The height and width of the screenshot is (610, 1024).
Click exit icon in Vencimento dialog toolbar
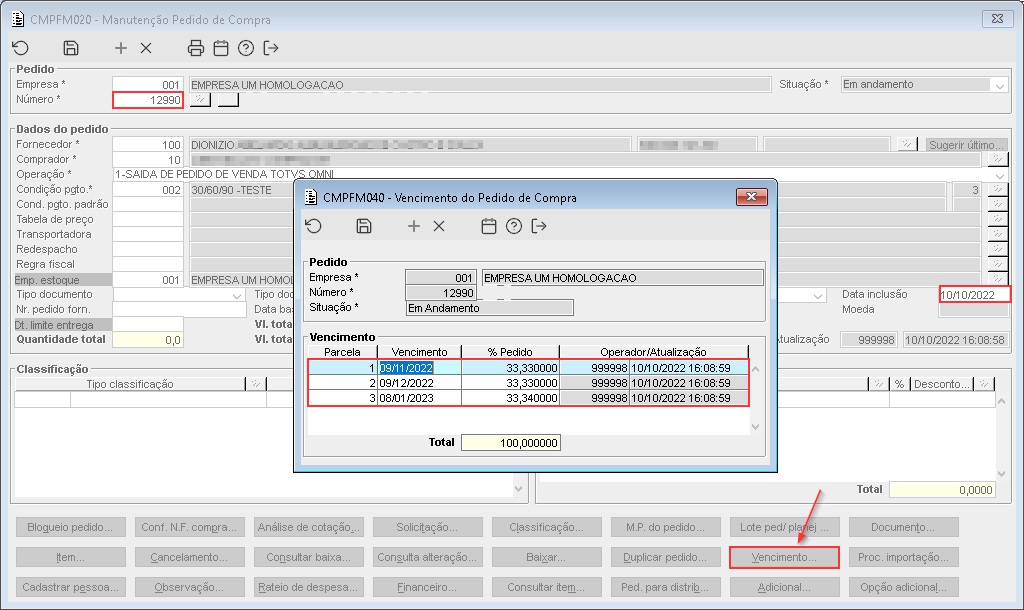pyautogui.click(x=539, y=226)
